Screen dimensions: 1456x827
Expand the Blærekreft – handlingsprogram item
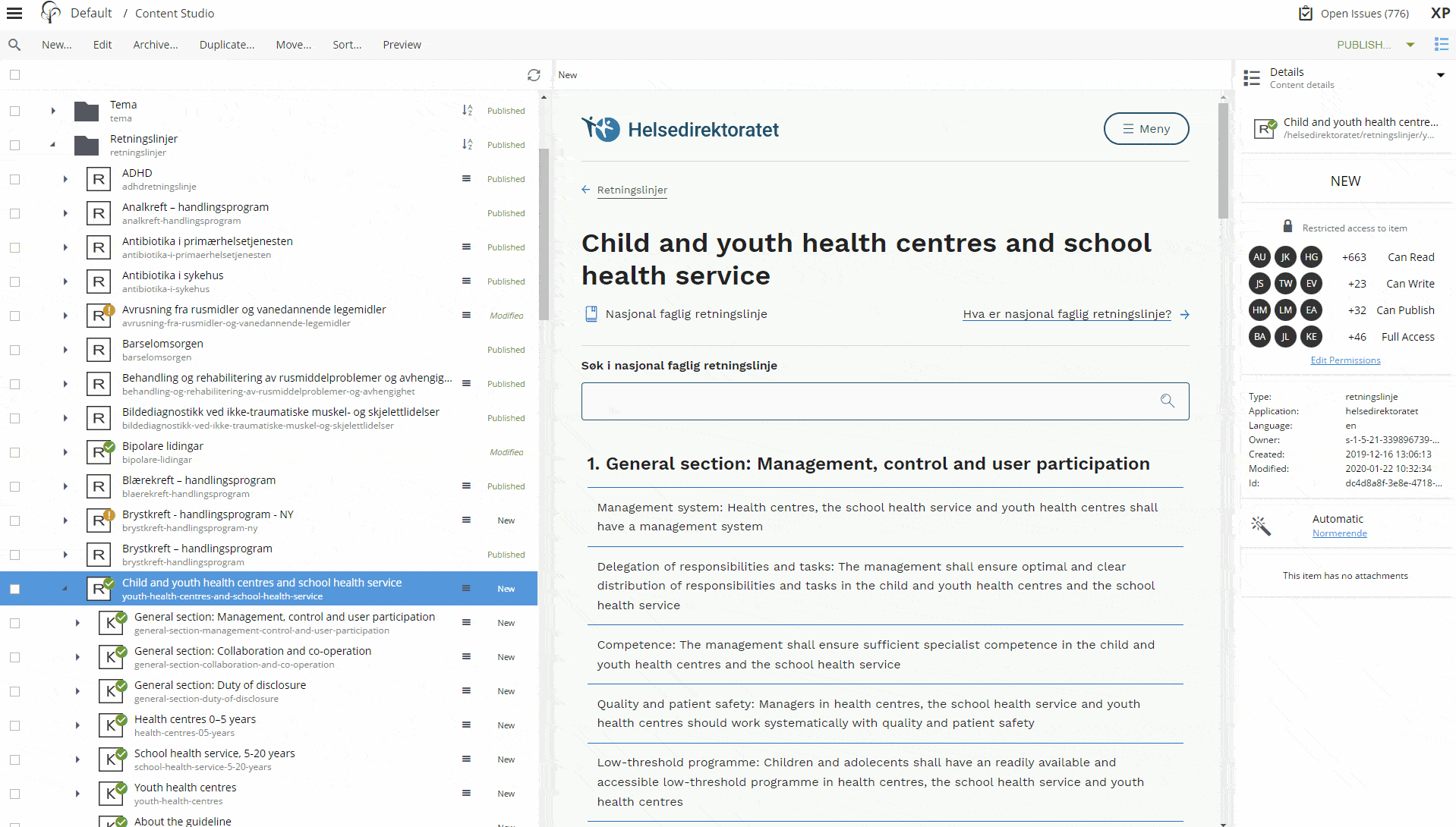click(65, 486)
